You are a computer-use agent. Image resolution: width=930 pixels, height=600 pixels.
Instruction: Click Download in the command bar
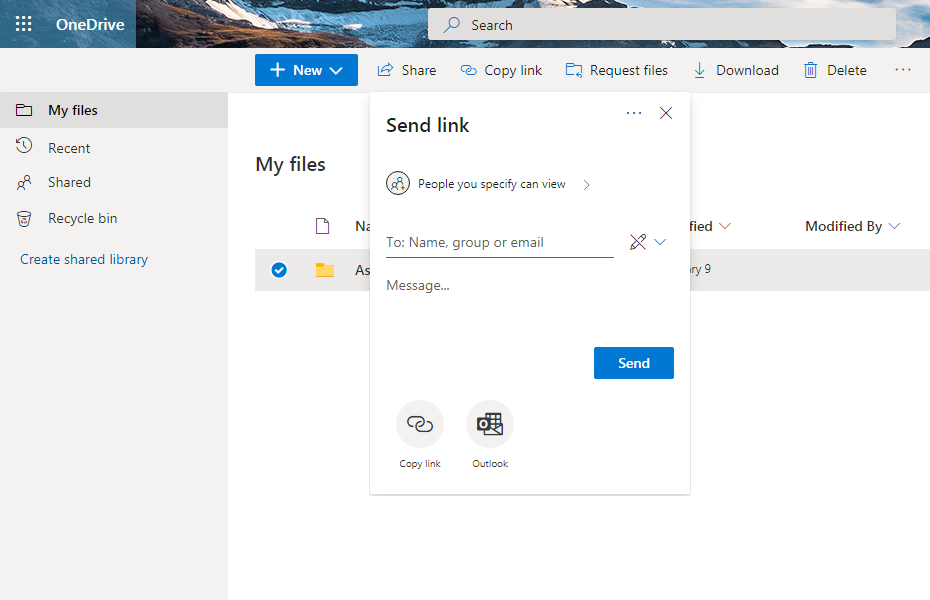point(736,70)
